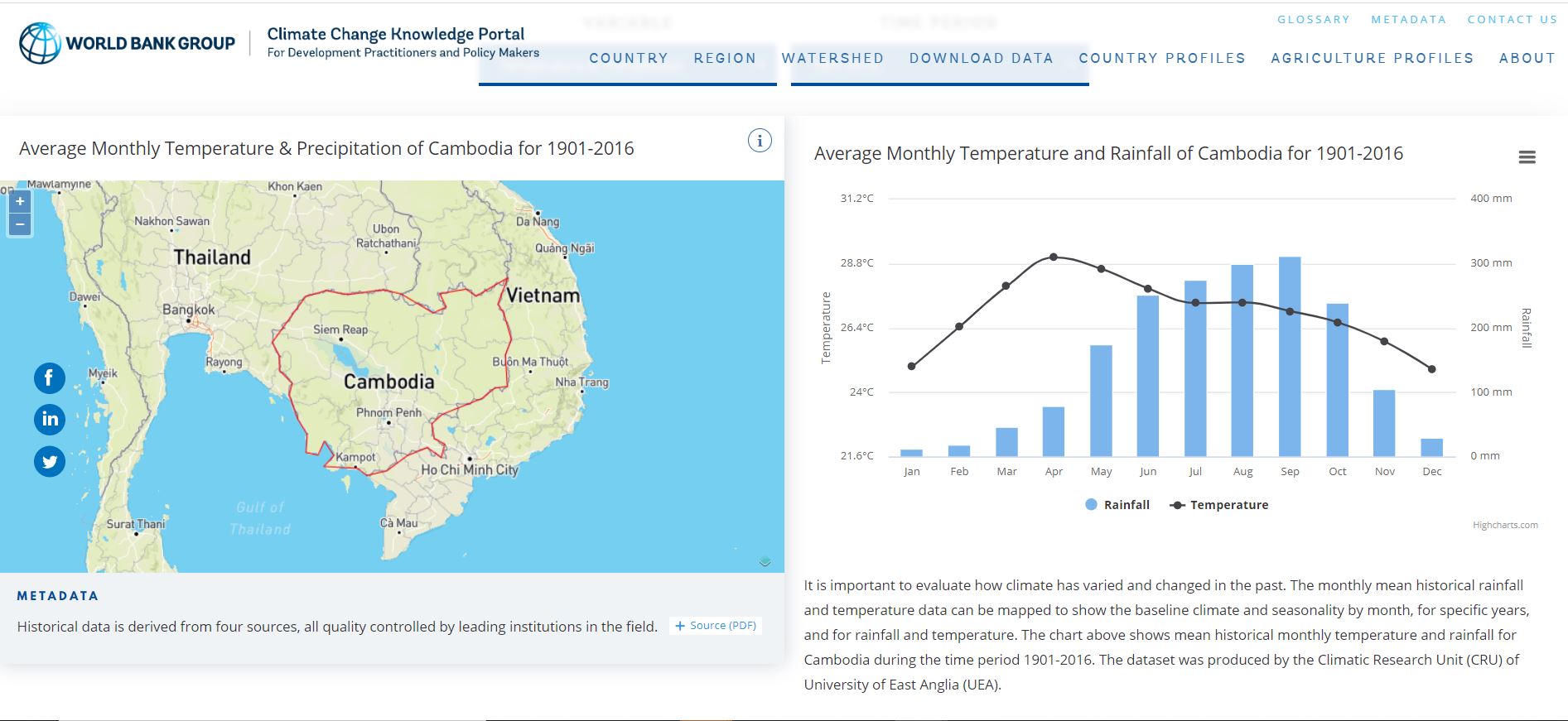
Task: Zoom in on the map
Action: pyautogui.click(x=20, y=201)
